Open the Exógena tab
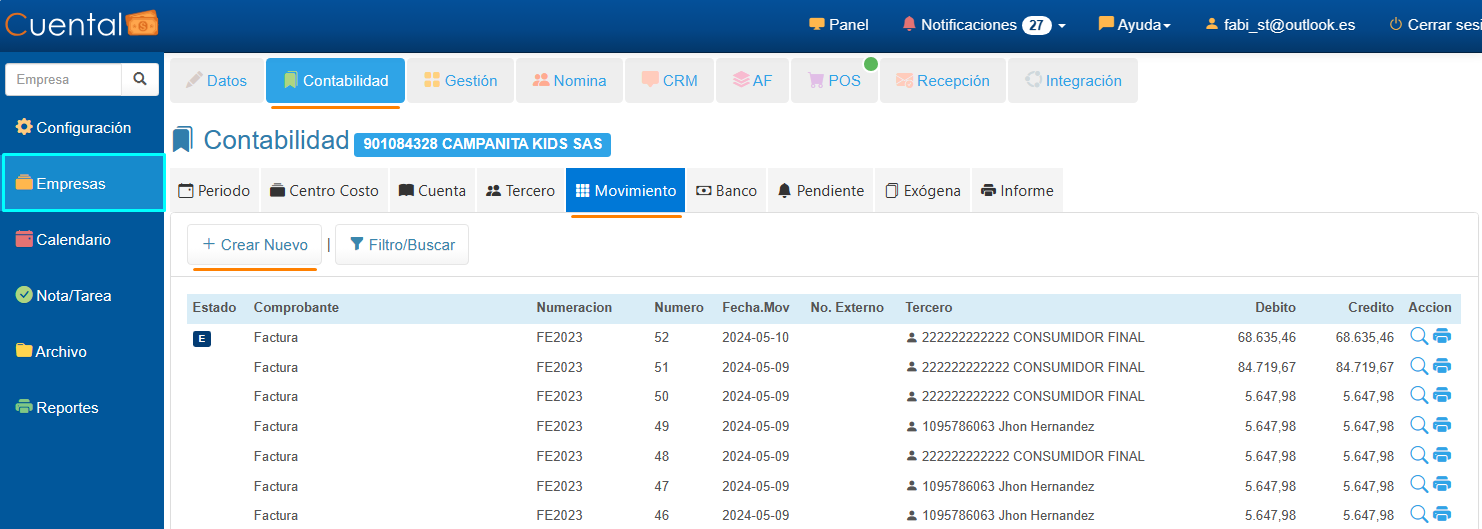Viewport: 1482px width, 529px height. point(922,190)
